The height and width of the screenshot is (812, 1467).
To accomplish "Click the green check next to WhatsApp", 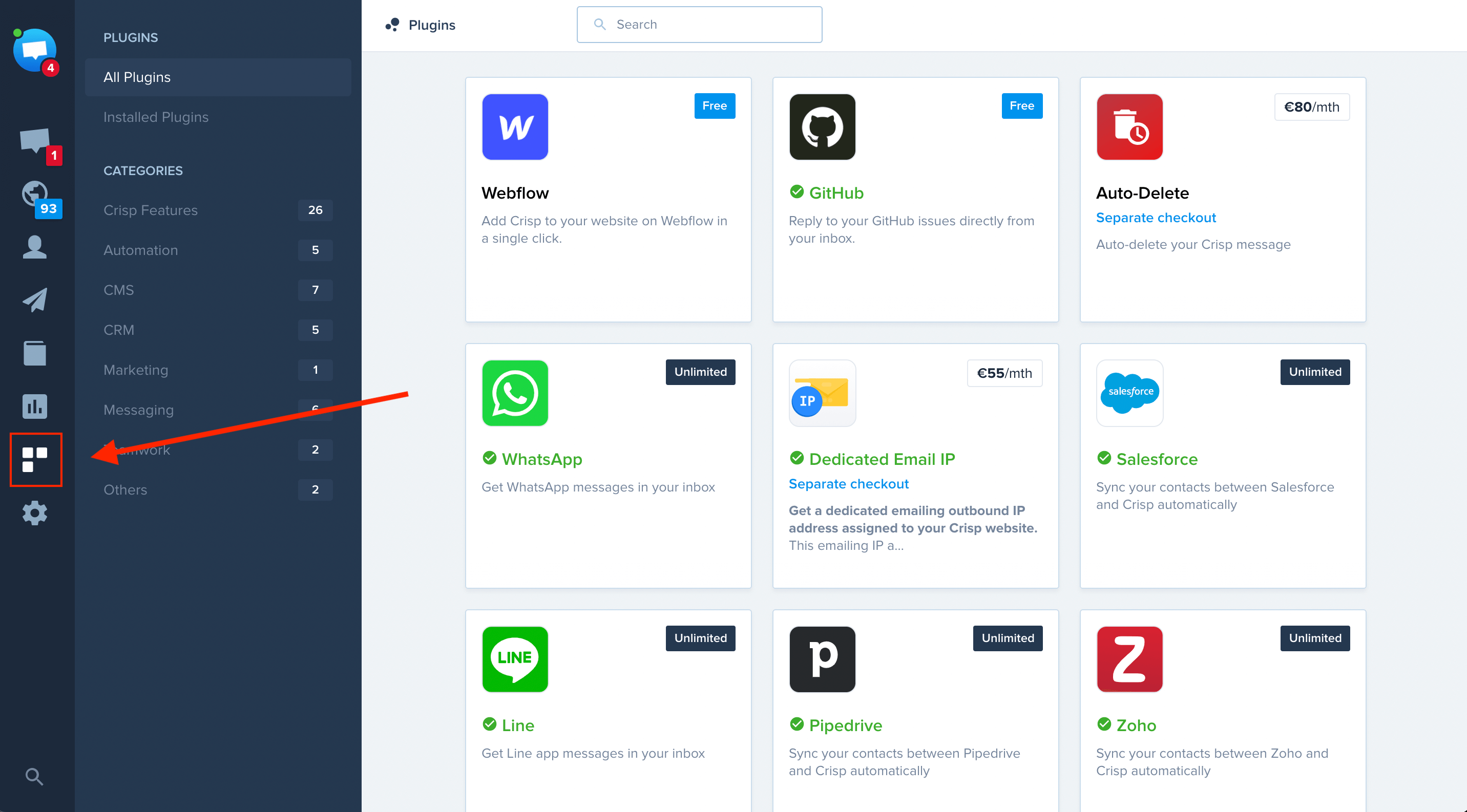I will pos(489,458).
